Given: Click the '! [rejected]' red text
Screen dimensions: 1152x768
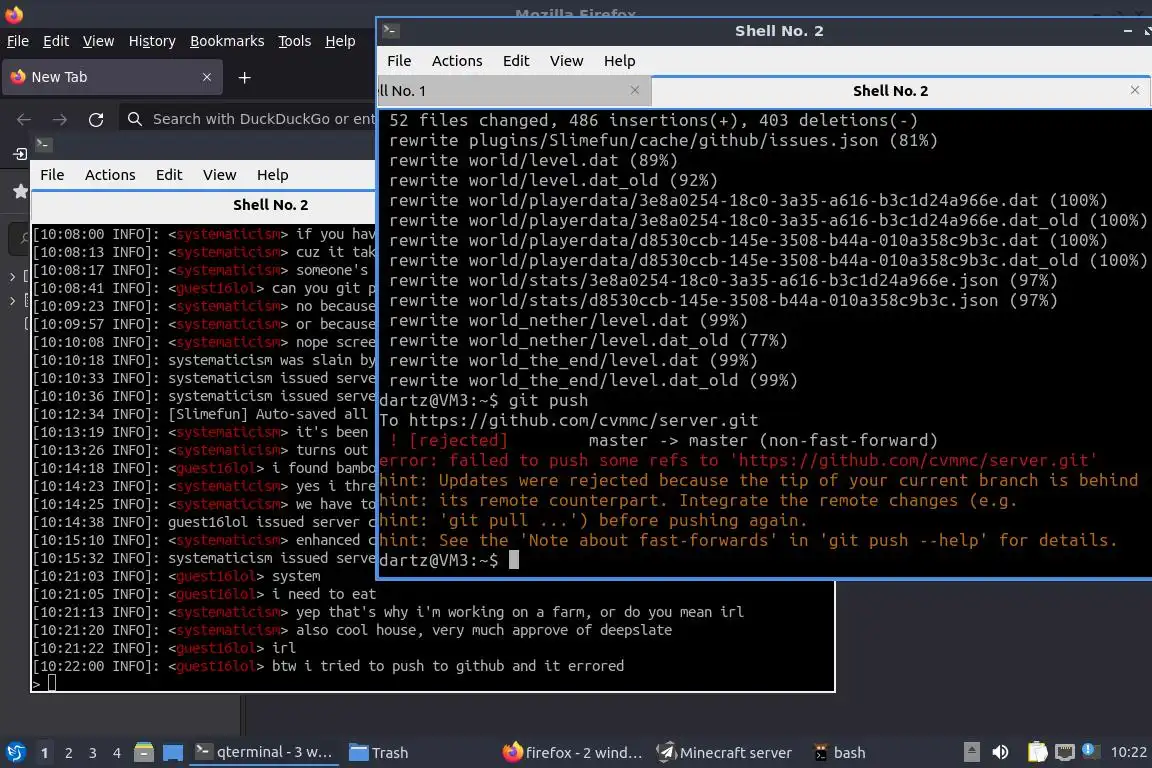Looking at the screenshot, I should point(448,440).
